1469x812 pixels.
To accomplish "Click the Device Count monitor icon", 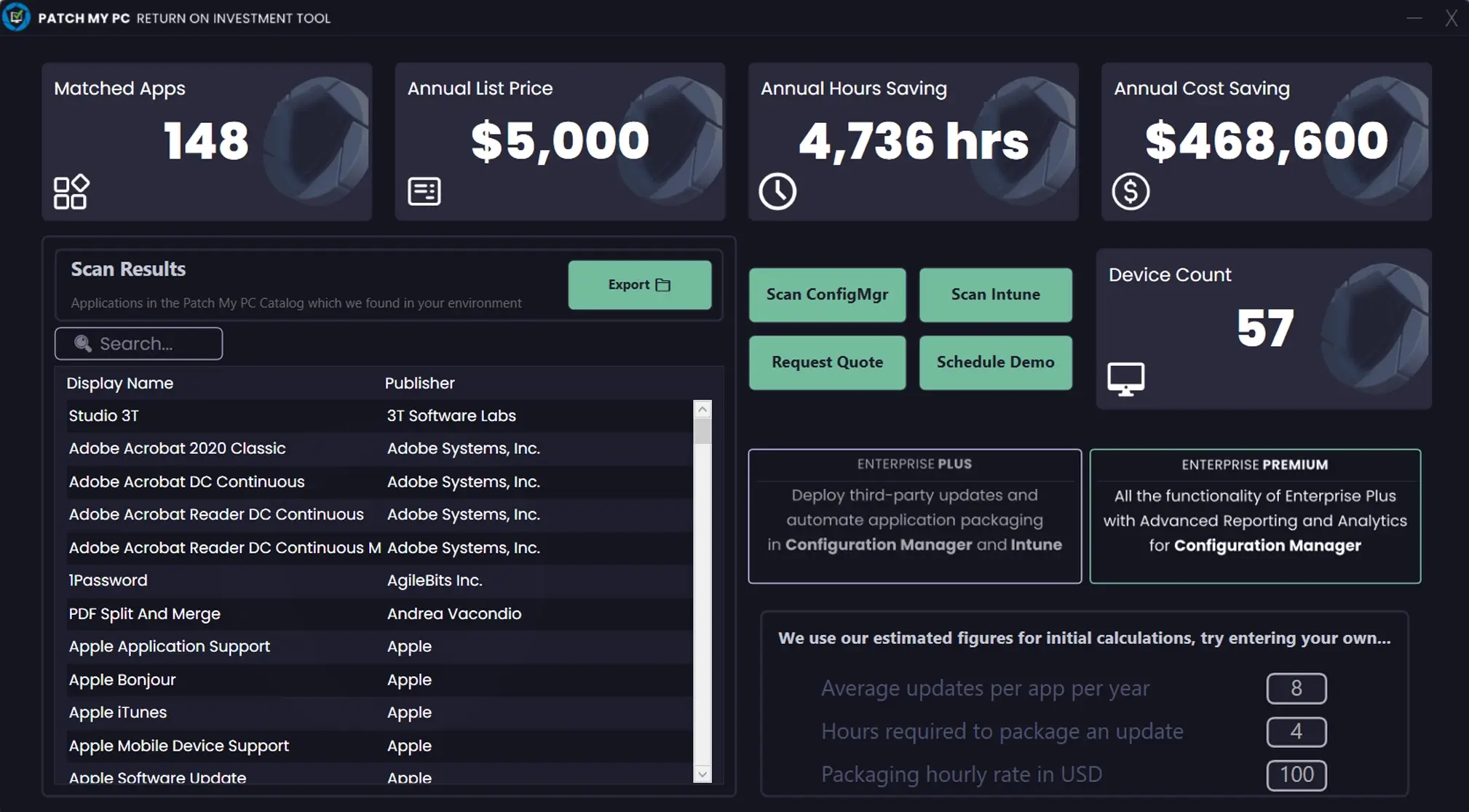I will 1126,379.
